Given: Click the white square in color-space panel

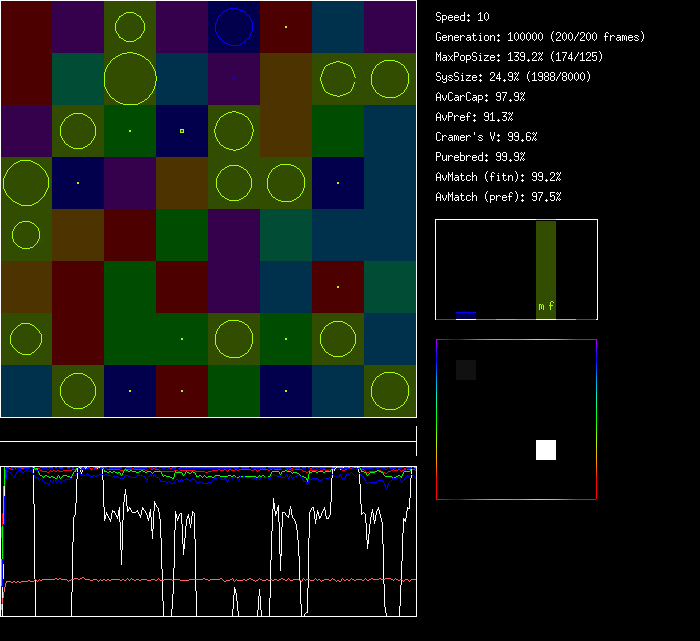Looking at the screenshot, I should pos(545,450).
